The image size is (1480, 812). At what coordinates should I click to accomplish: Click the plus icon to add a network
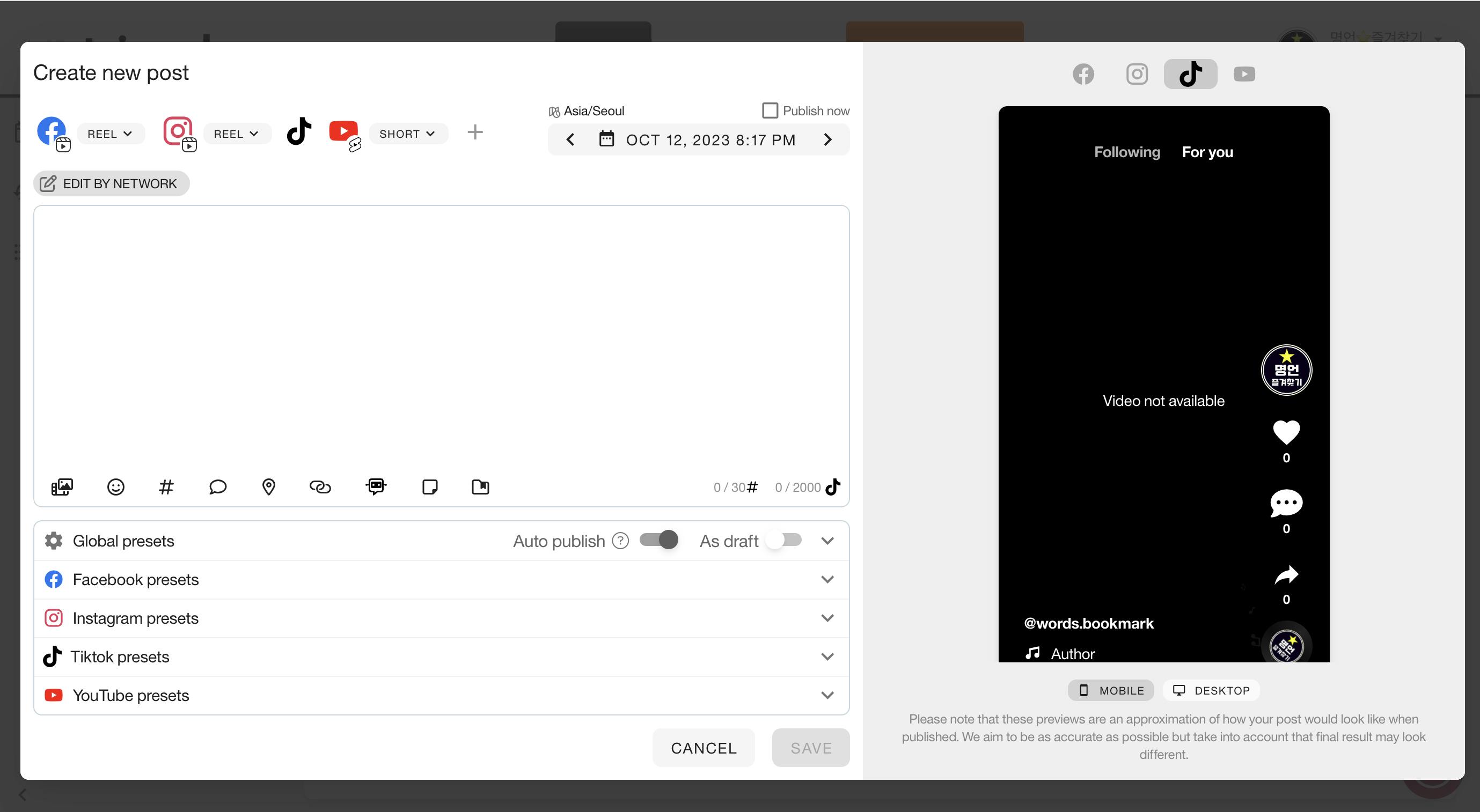474,132
